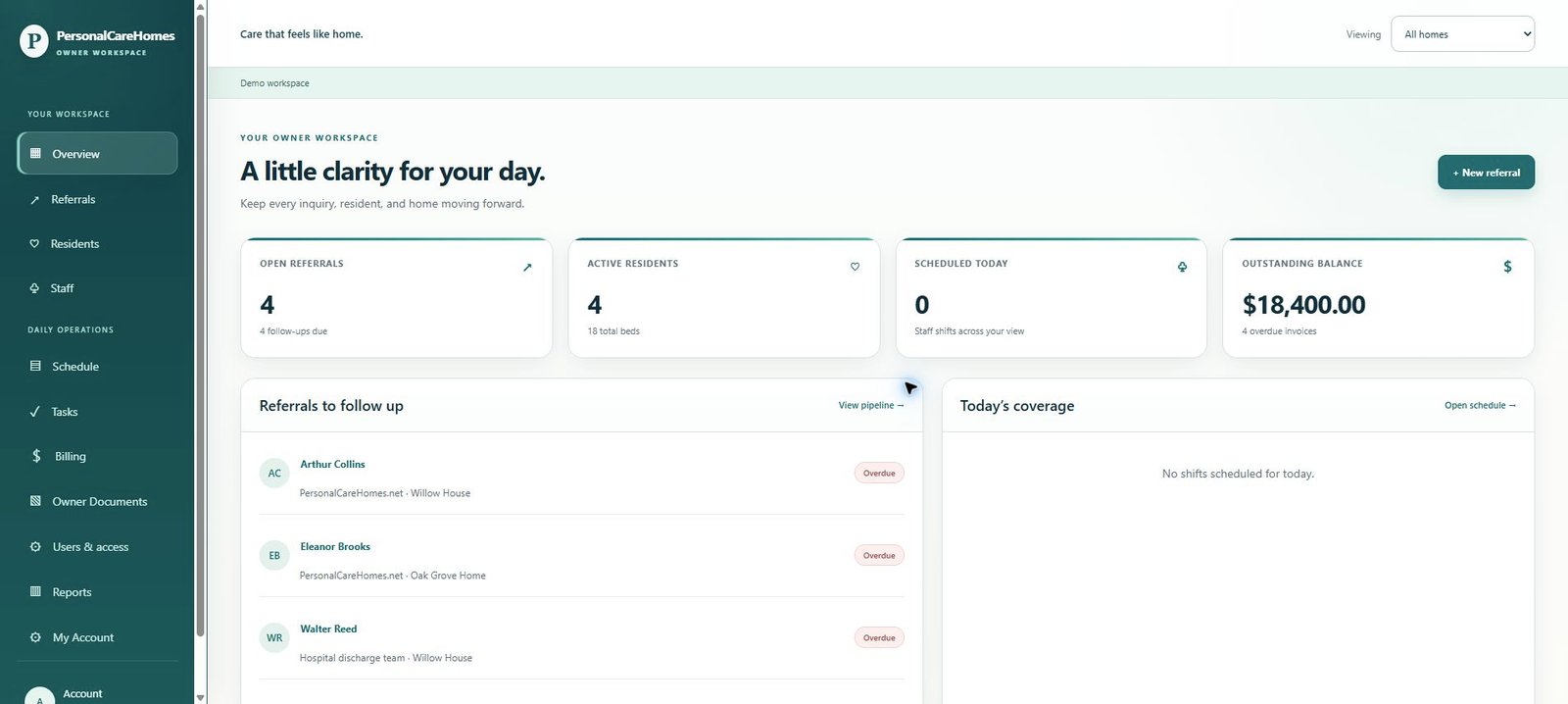
Task: Click the PersonalCareHomes logo circle
Action: (x=34, y=41)
